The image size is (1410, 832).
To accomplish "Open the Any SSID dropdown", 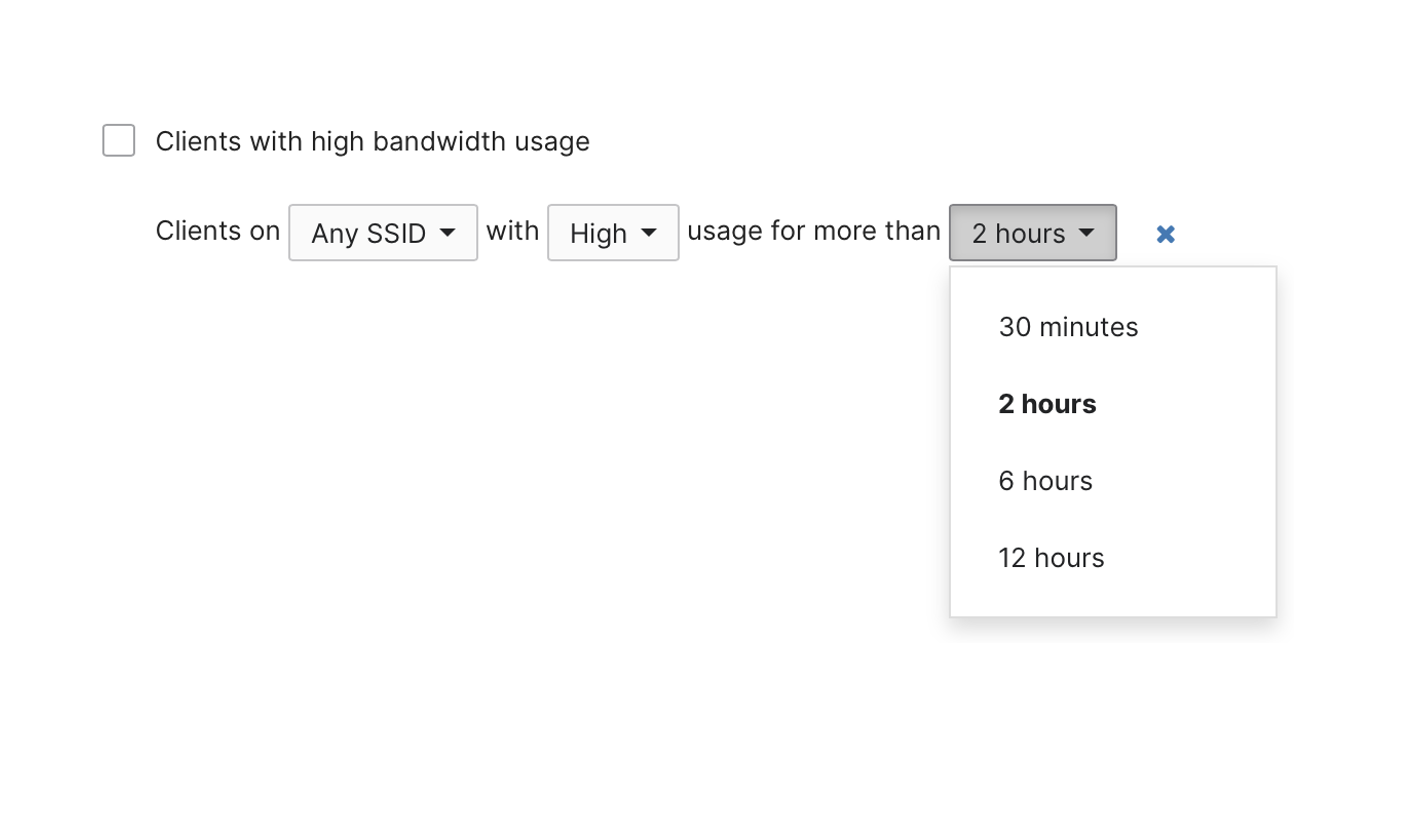I will point(383,233).
